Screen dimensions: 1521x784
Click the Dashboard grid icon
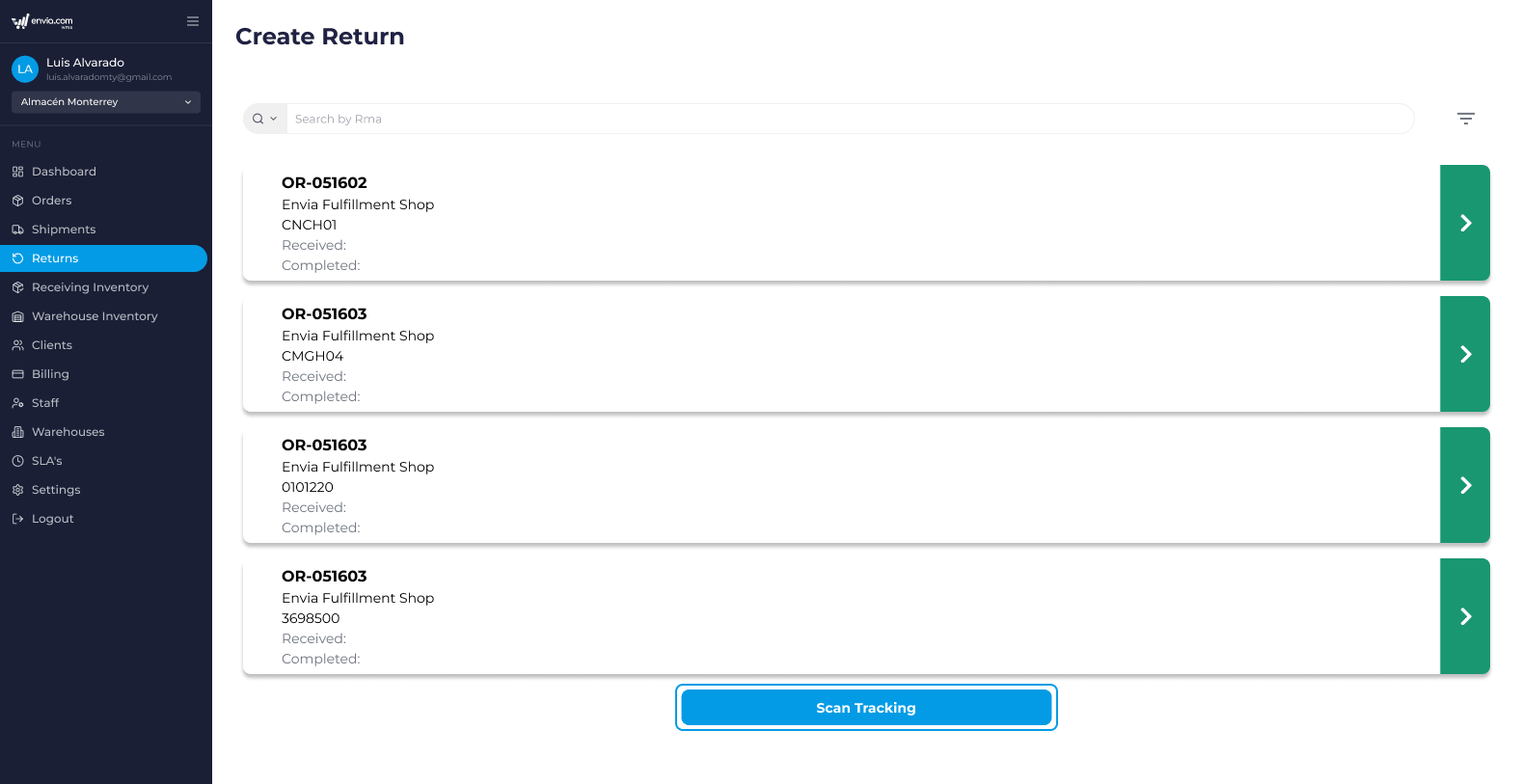click(17, 172)
